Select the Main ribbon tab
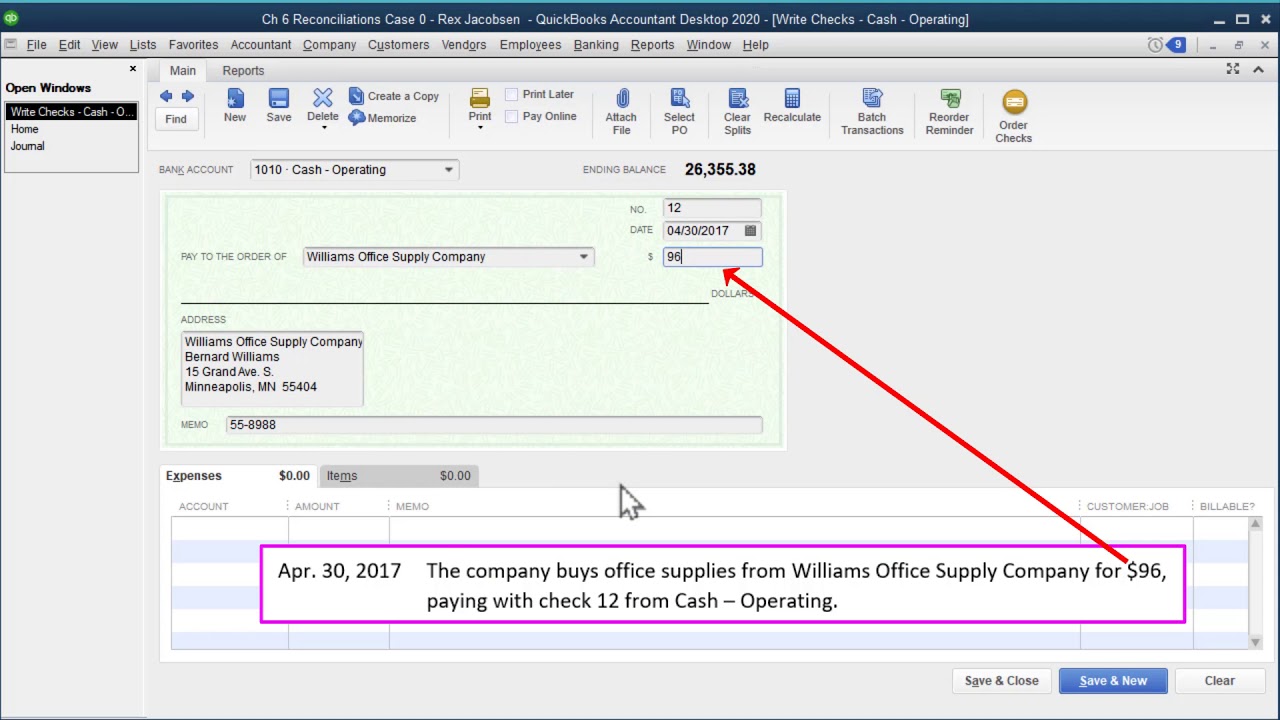 pos(183,71)
